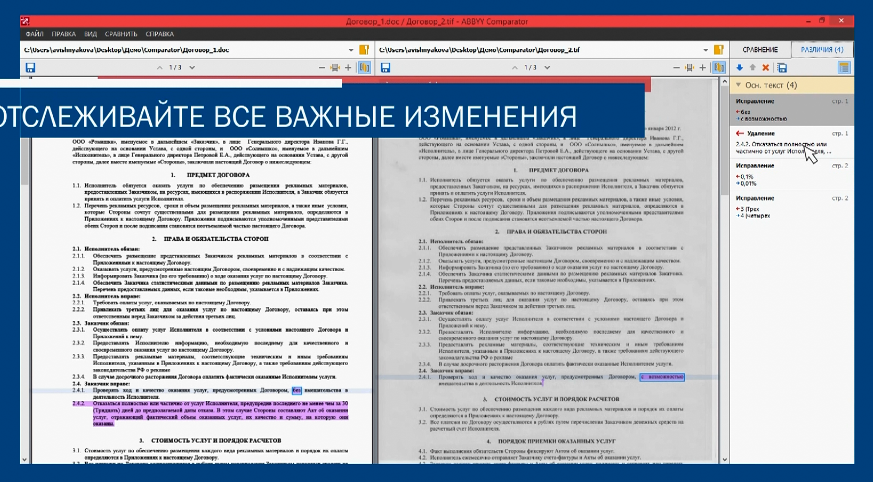This screenshot has width=873, height=482.
Task: Zoom out the right document
Action: click(676, 67)
